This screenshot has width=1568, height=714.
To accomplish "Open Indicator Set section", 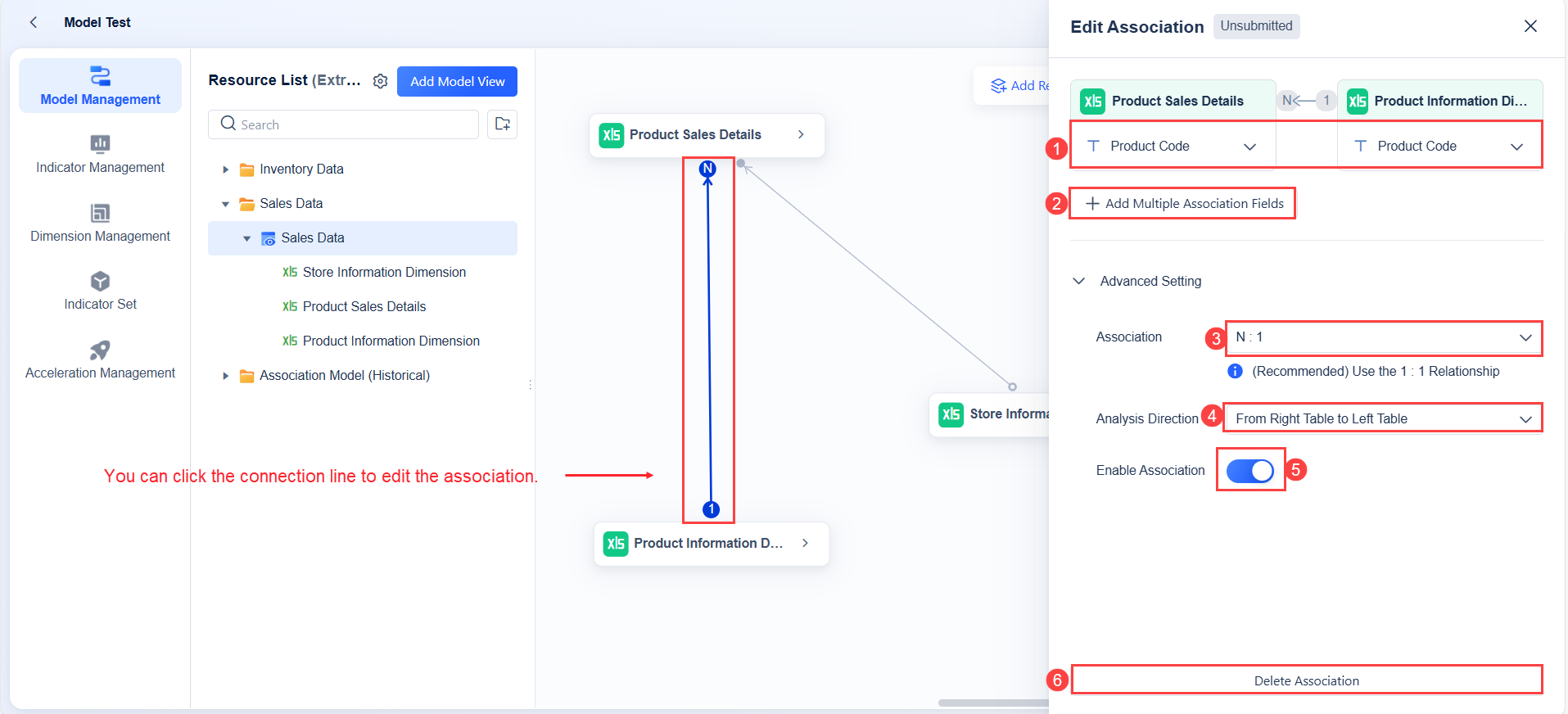I will coord(101,291).
